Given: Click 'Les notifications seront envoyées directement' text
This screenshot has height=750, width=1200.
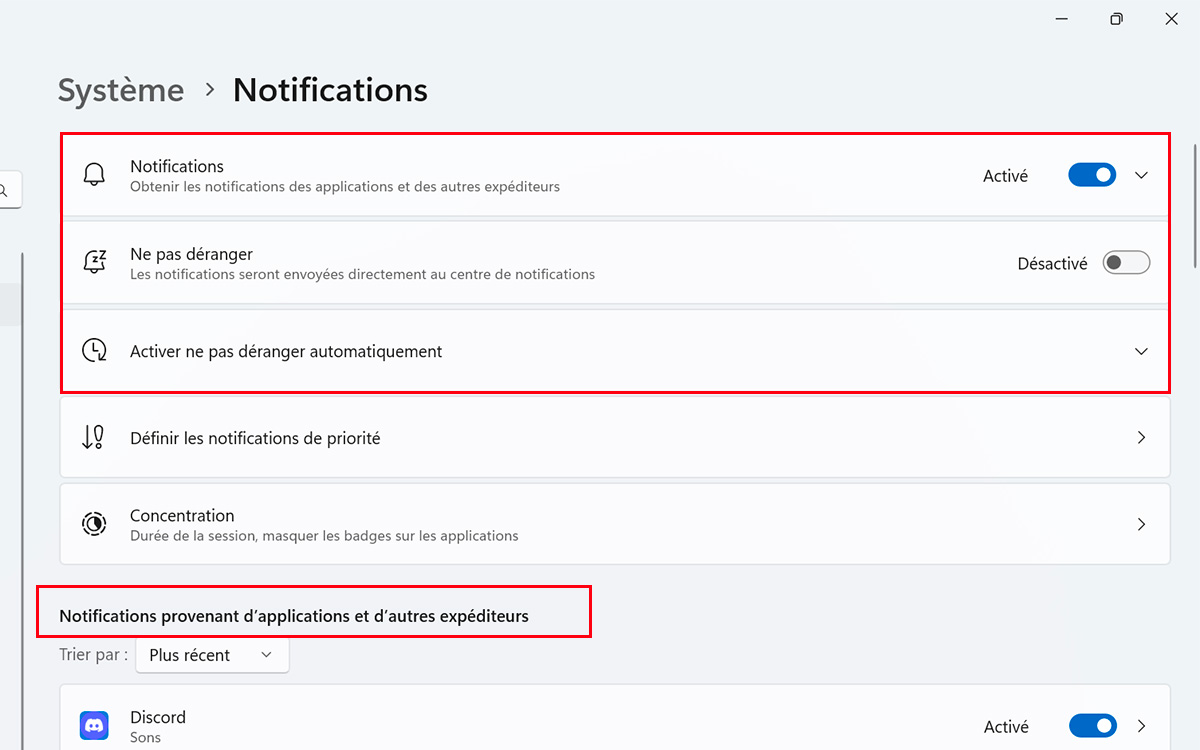Looking at the screenshot, I should [x=362, y=274].
